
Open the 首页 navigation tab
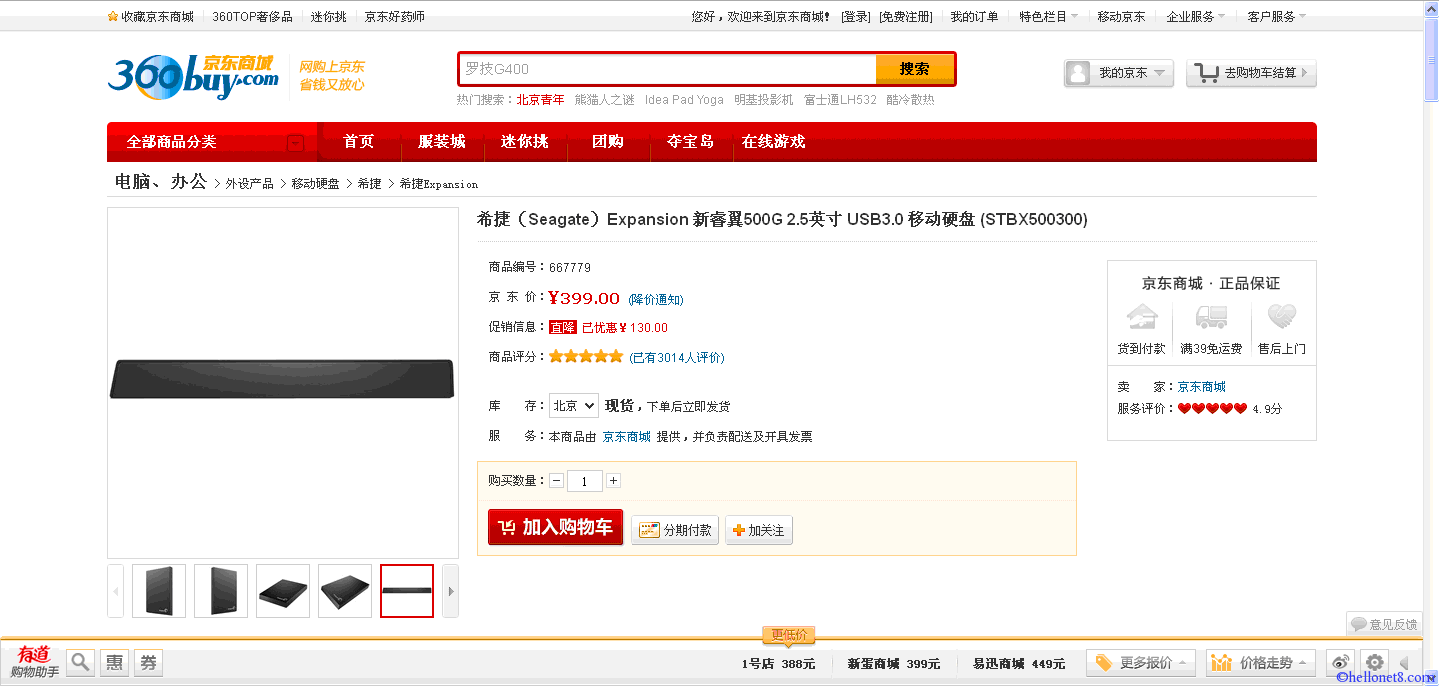click(359, 142)
